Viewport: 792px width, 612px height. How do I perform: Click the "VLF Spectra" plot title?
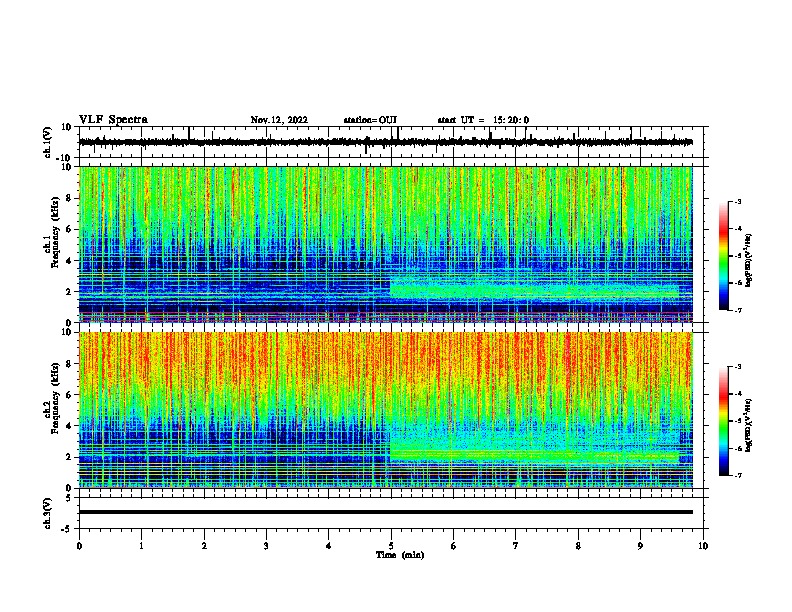(x=113, y=120)
